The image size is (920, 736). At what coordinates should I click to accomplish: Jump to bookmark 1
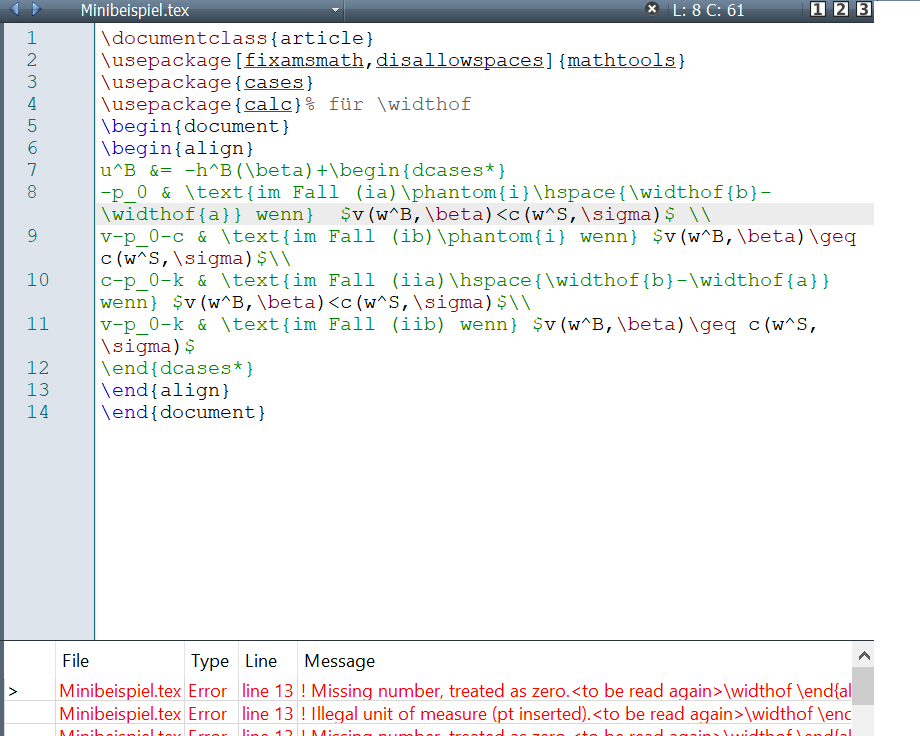pyautogui.click(x=817, y=10)
